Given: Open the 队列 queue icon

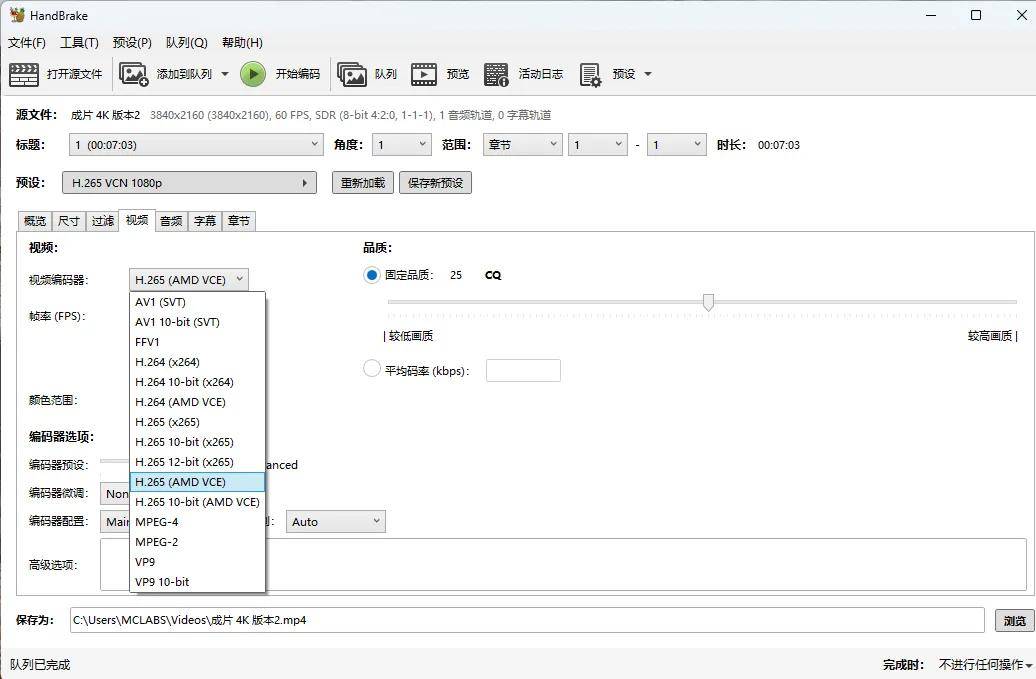Looking at the screenshot, I should click(352, 74).
